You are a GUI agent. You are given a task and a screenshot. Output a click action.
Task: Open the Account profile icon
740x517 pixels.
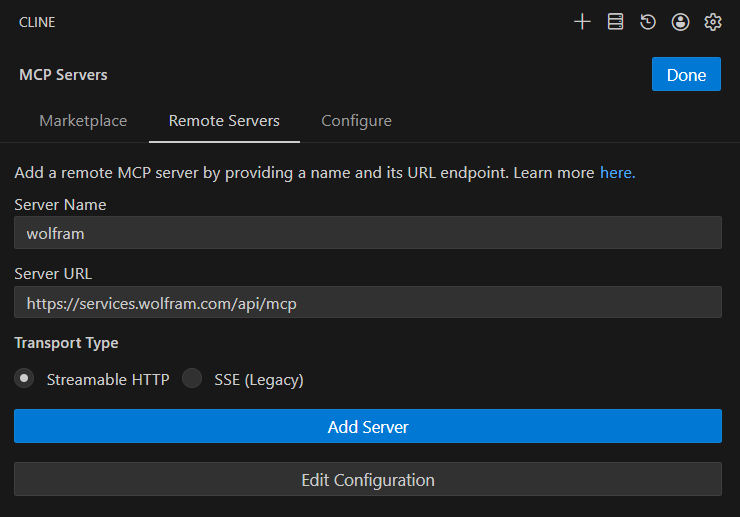pos(680,22)
